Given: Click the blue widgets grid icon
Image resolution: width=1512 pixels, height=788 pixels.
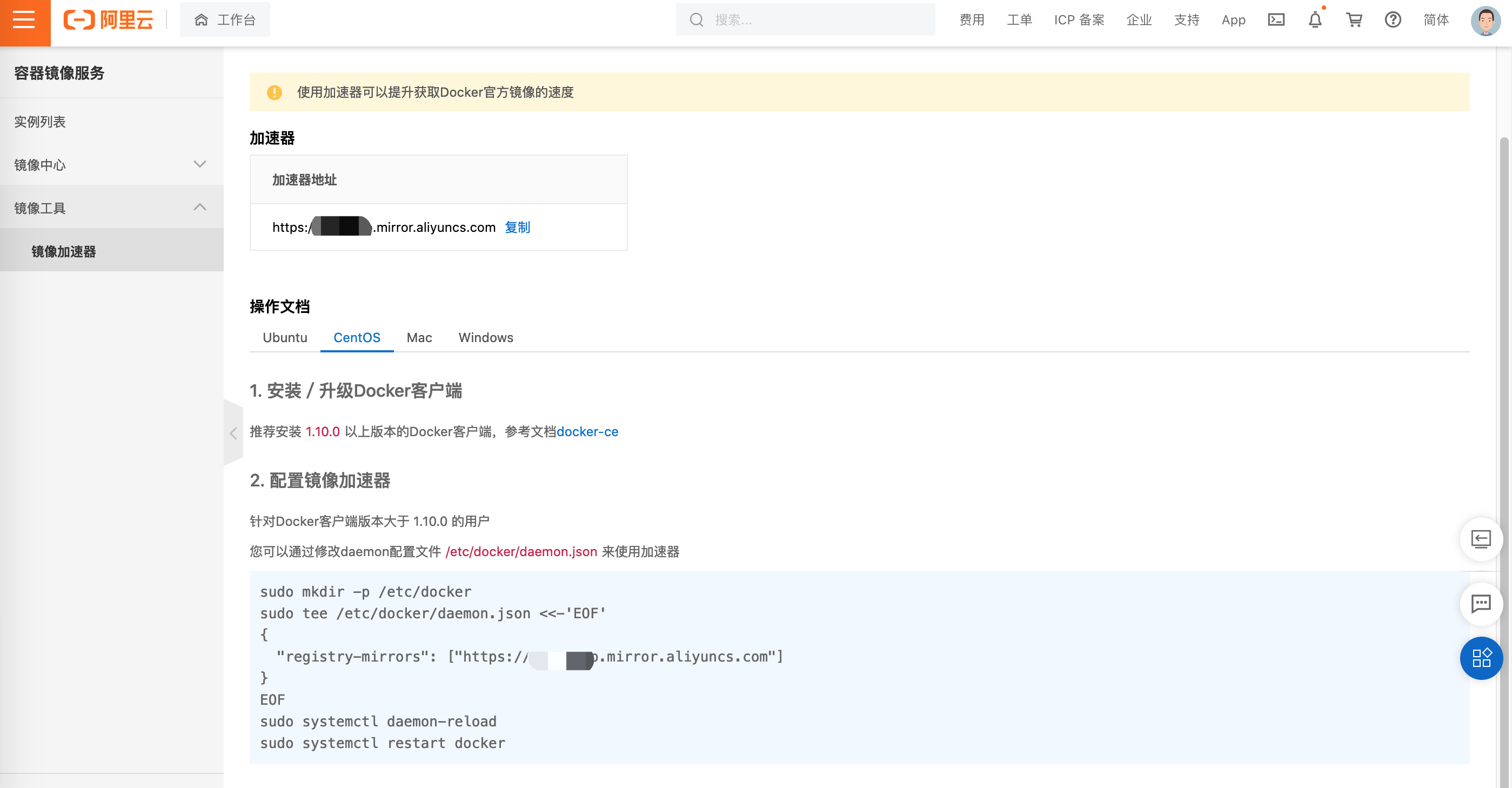Looking at the screenshot, I should [1482, 658].
